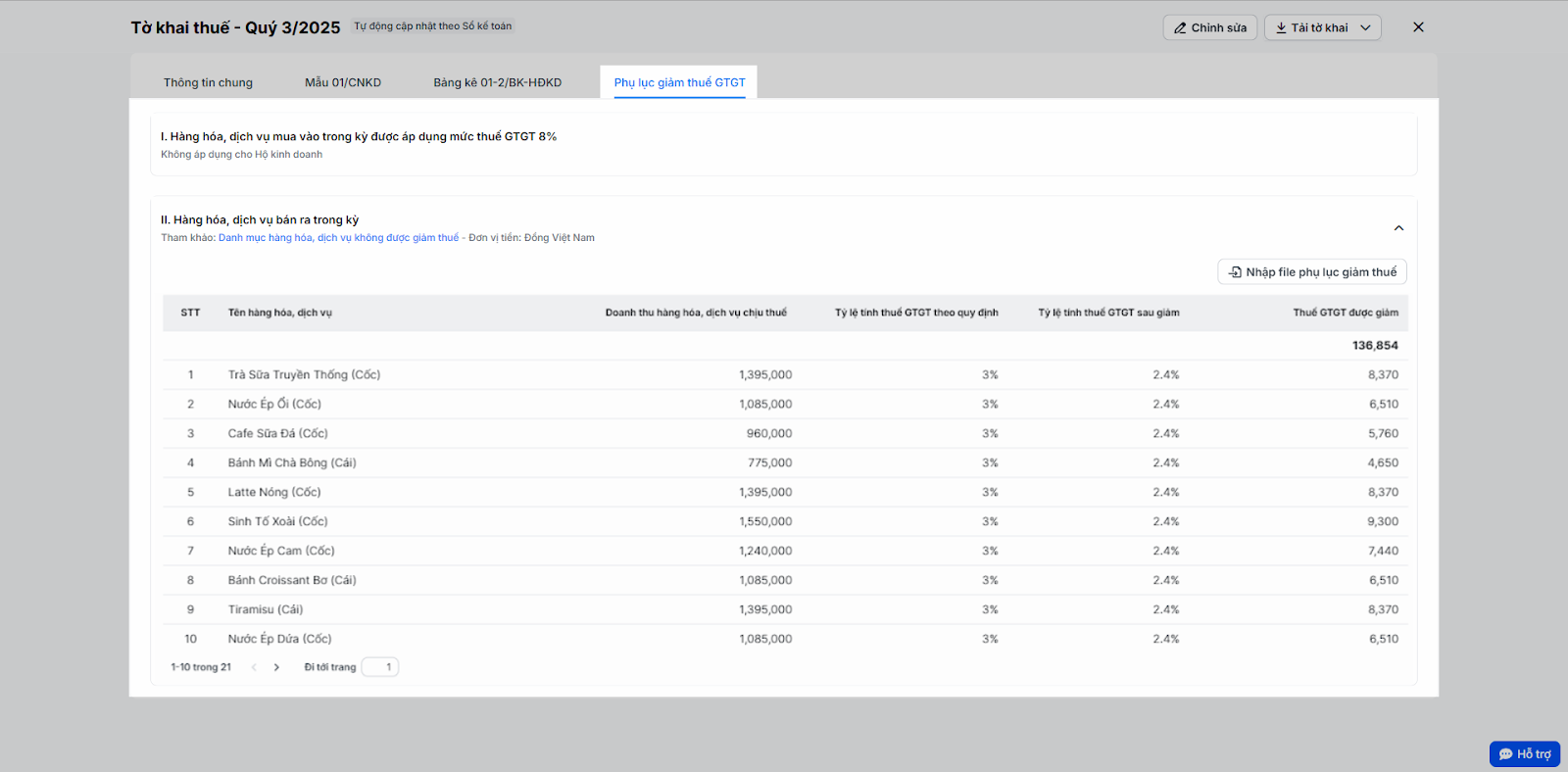Open Danh mục hàng hóa không được giảm thuế link
The width and height of the screenshot is (1568, 772).
(338, 238)
